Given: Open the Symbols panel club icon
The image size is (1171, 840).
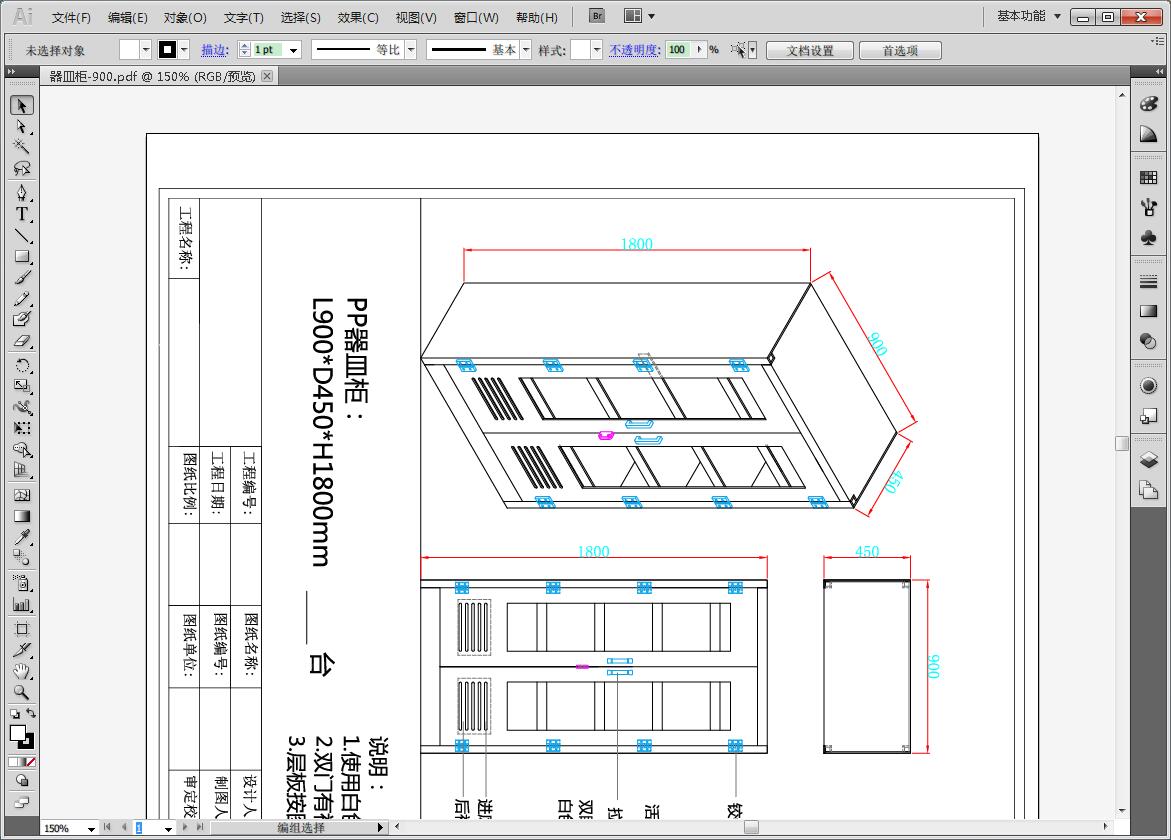Looking at the screenshot, I should pos(1148,238).
